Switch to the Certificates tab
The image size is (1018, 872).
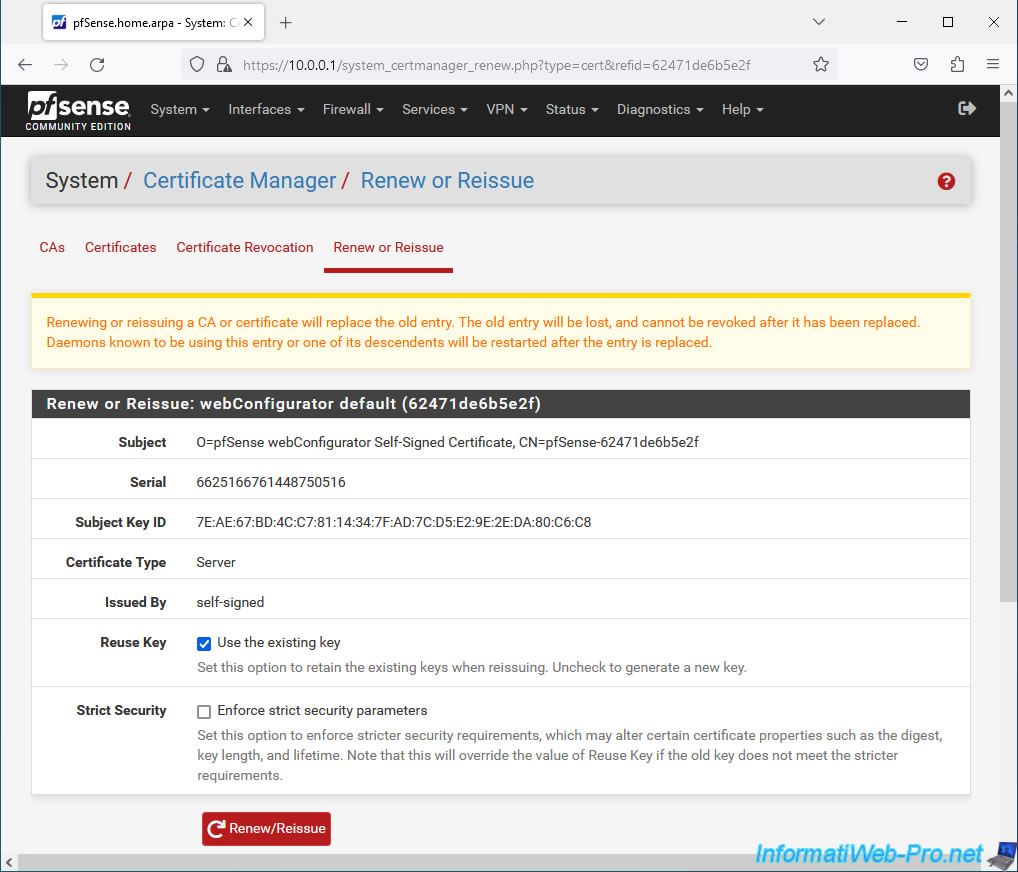[x=121, y=247]
